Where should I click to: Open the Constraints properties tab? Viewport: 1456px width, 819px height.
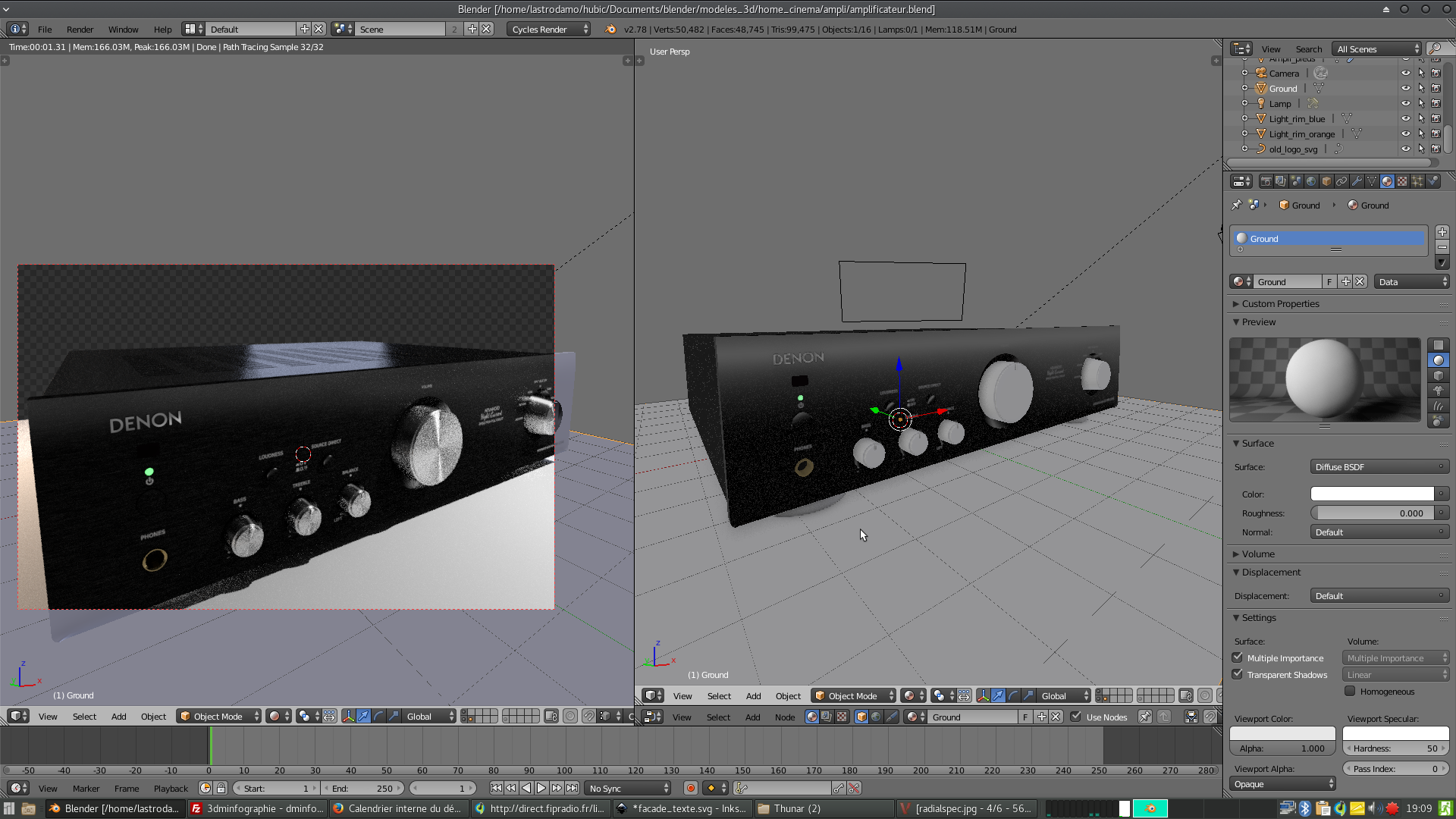coord(1341,181)
